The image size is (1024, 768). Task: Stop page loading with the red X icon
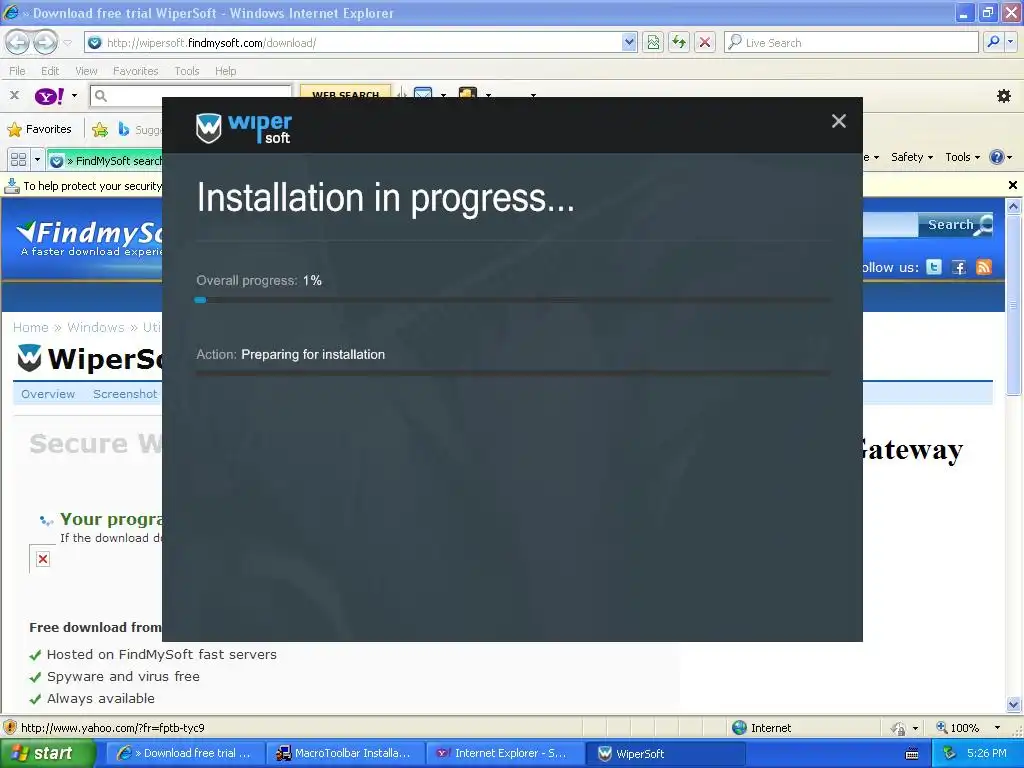tap(705, 42)
